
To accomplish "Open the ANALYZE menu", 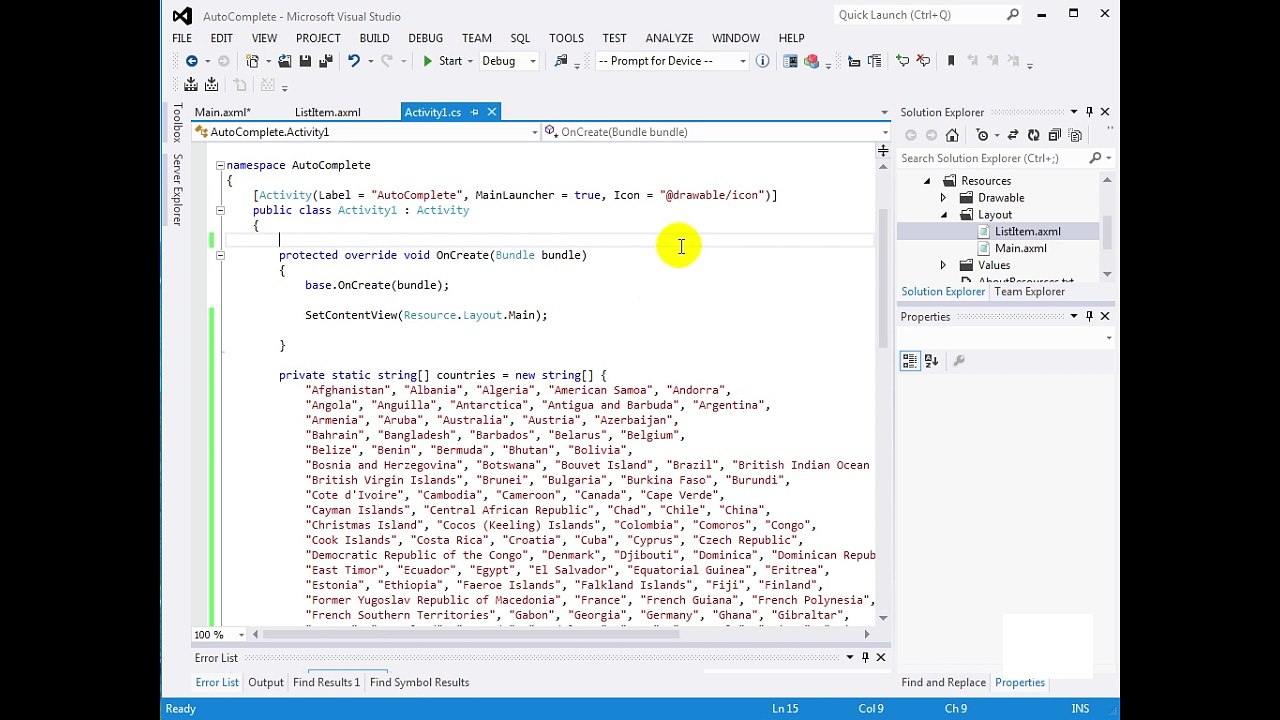I will click(x=669, y=38).
